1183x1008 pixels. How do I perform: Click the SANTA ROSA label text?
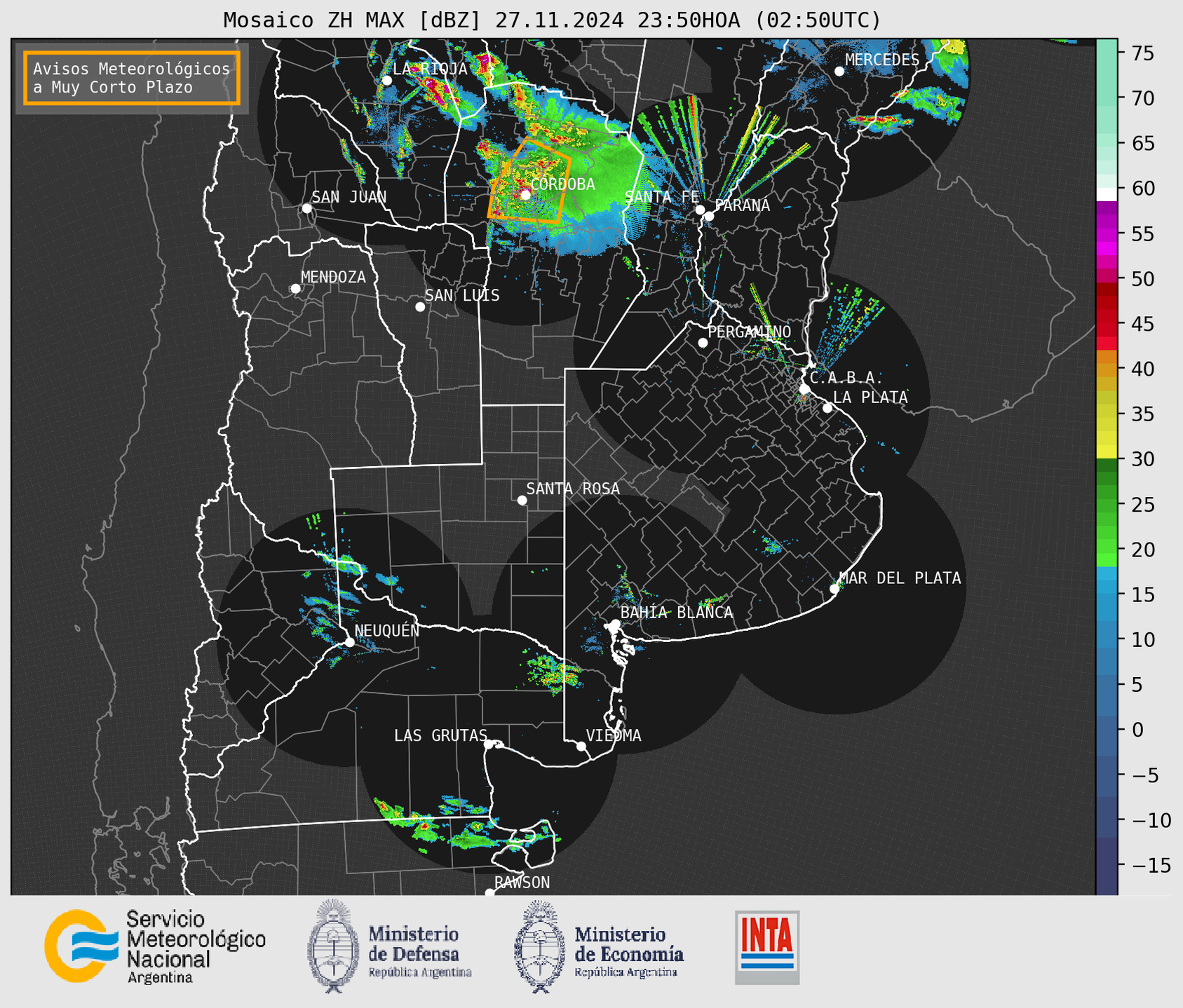[x=573, y=489]
